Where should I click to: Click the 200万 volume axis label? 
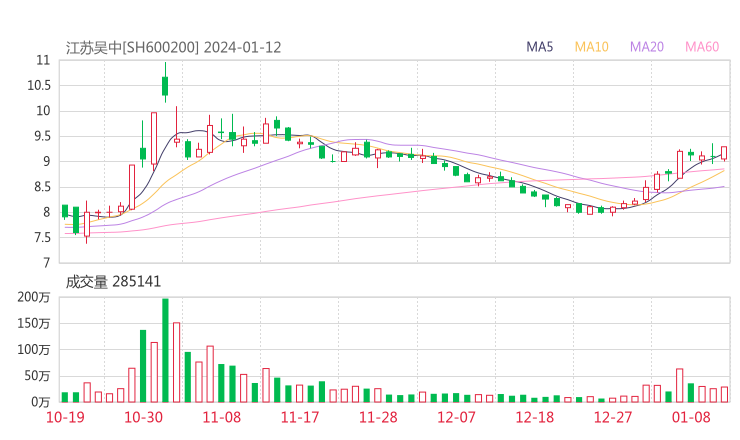(34, 297)
